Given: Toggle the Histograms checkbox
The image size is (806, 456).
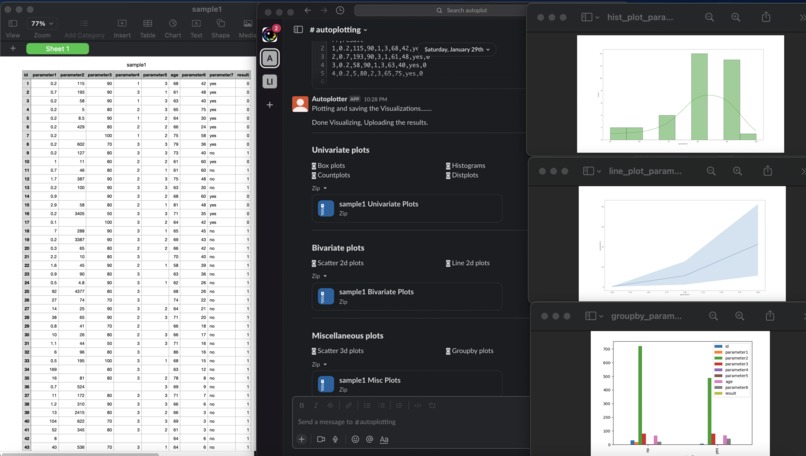Looking at the screenshot, I should coord(448,166).
